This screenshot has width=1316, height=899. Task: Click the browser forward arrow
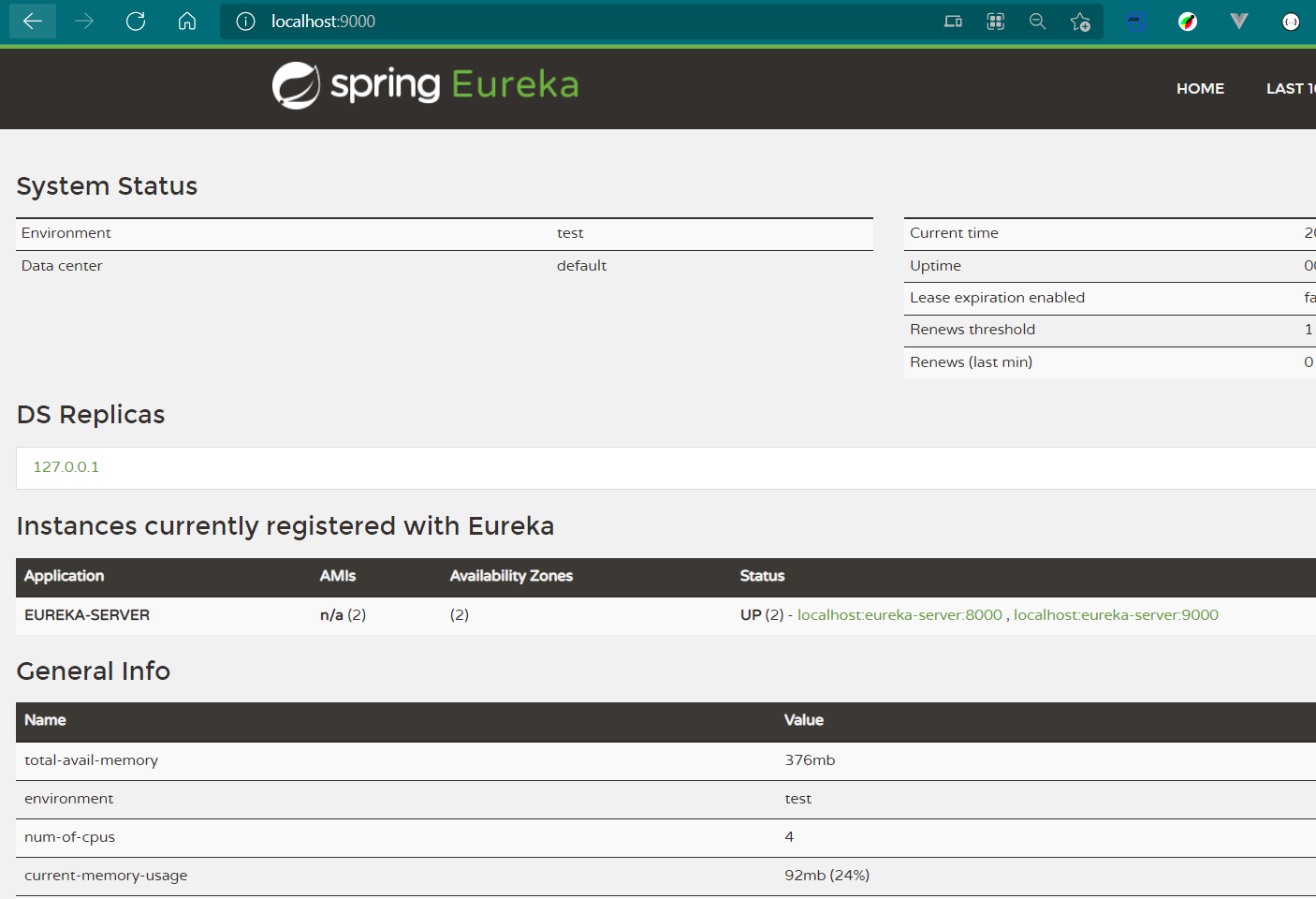[x=84, y=21]
